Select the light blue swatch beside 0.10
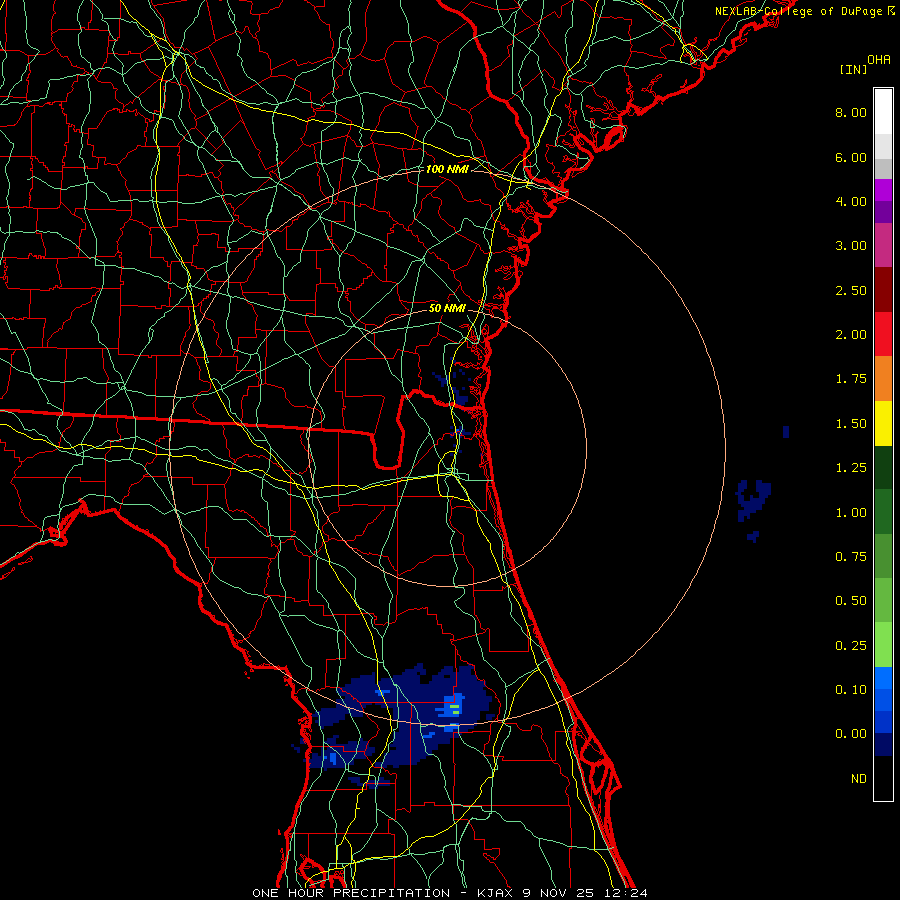 (x=883, y=678)
